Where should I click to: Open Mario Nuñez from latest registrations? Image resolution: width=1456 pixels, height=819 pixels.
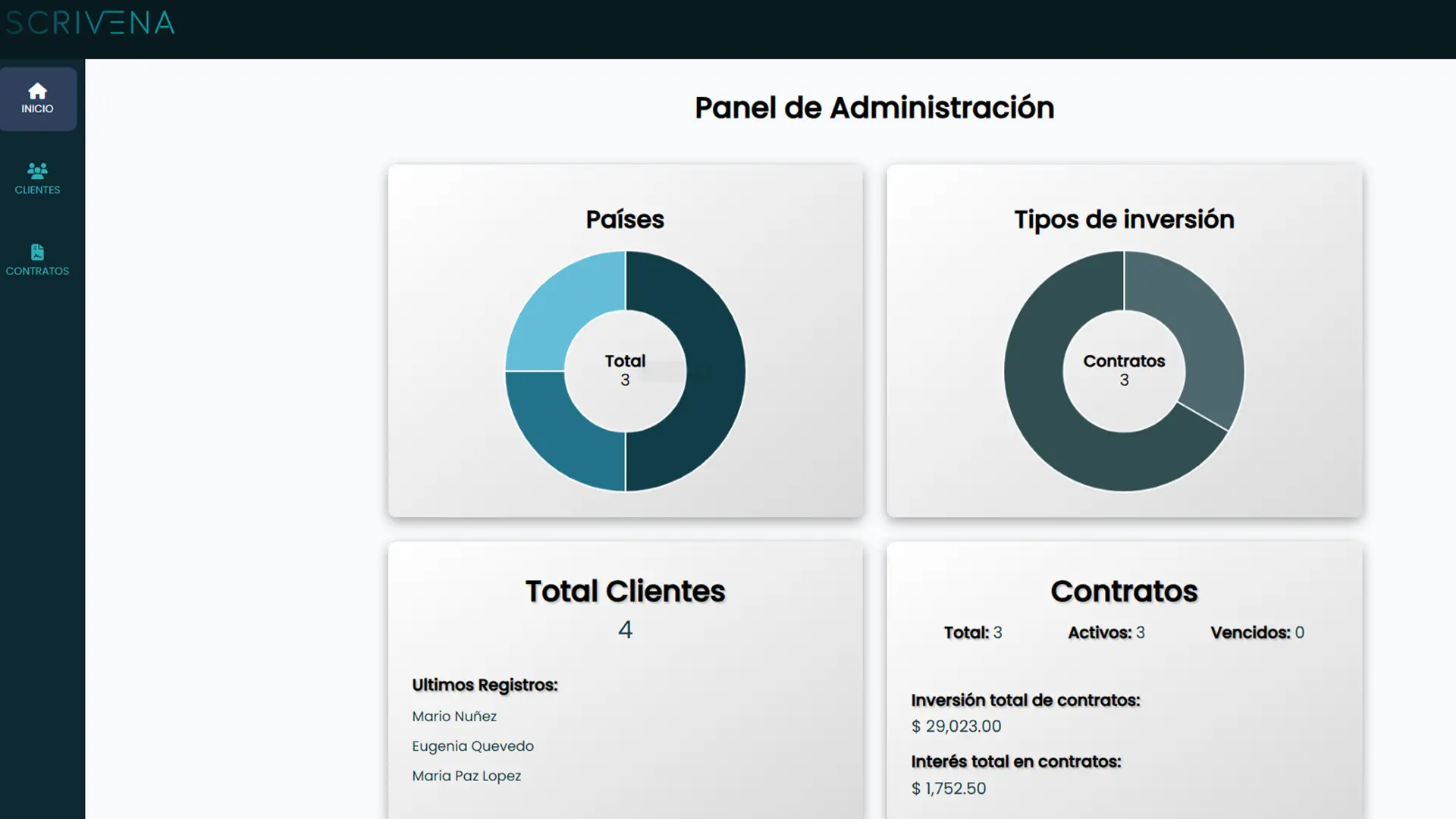[454, 717]
